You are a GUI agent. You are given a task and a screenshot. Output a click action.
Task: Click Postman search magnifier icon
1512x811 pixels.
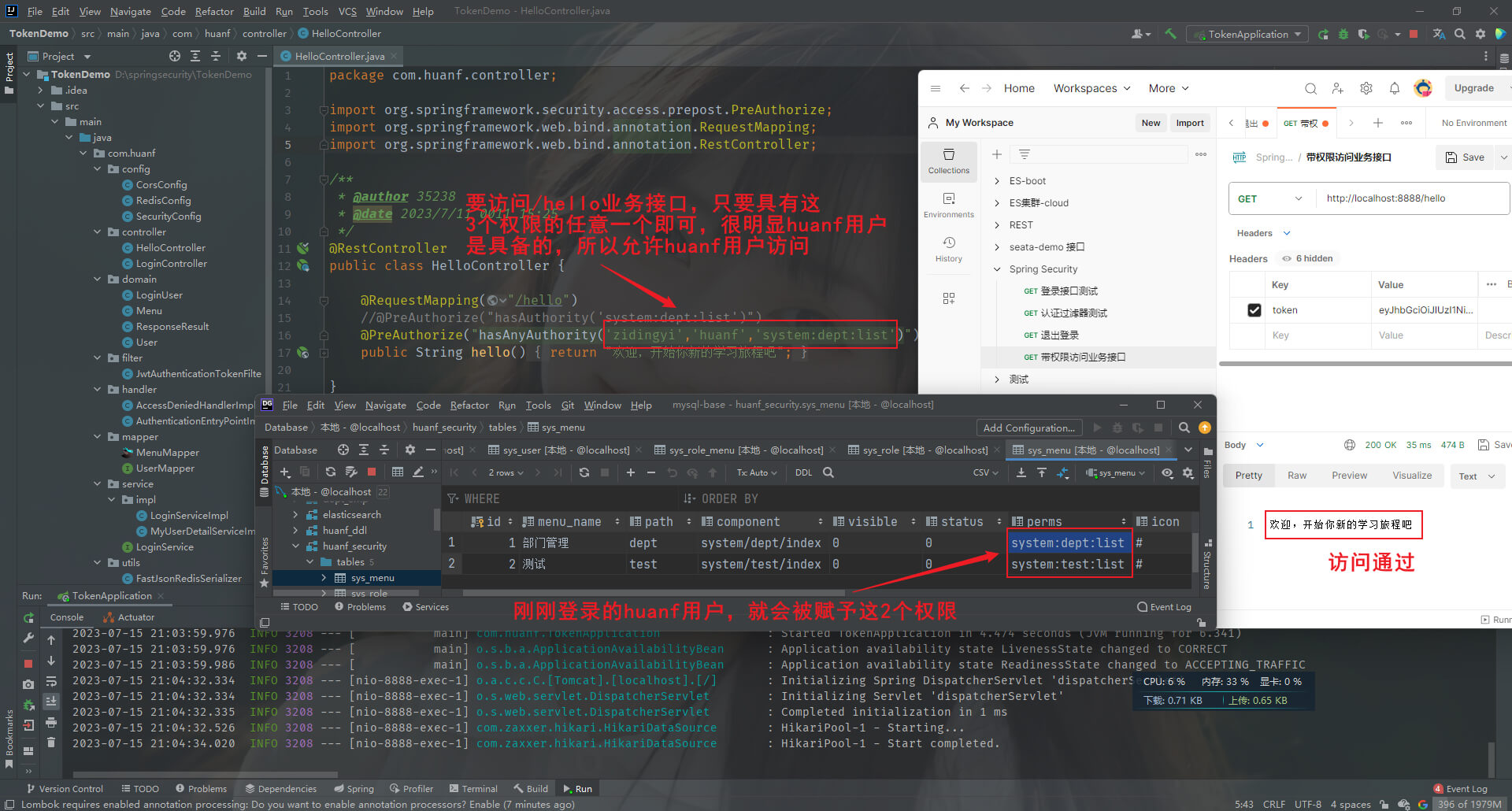1310,88
